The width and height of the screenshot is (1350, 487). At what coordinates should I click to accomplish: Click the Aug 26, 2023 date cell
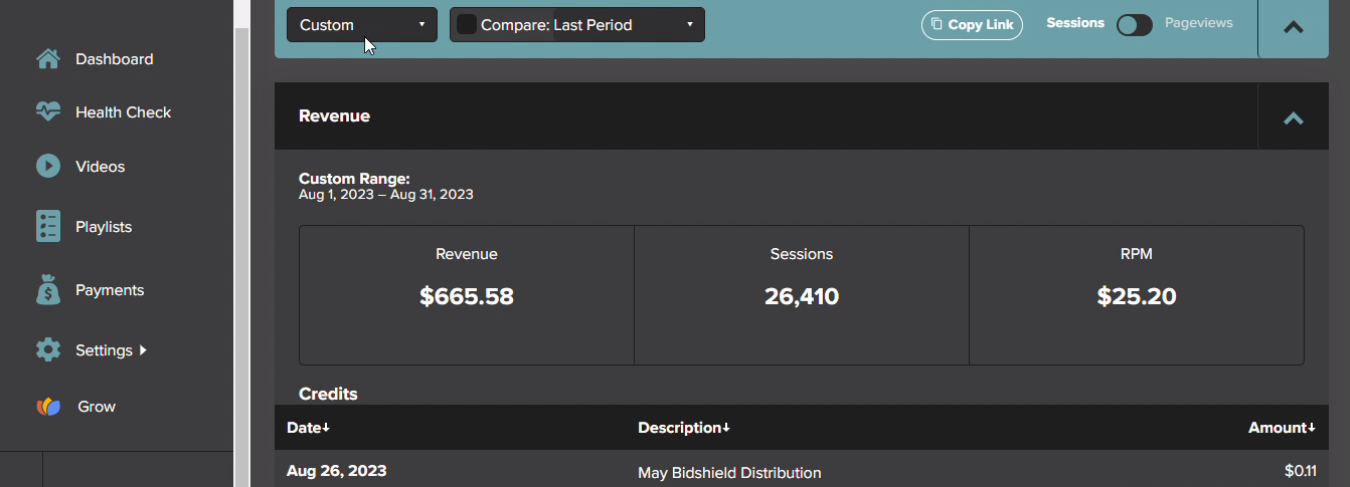tap(336, 470)
